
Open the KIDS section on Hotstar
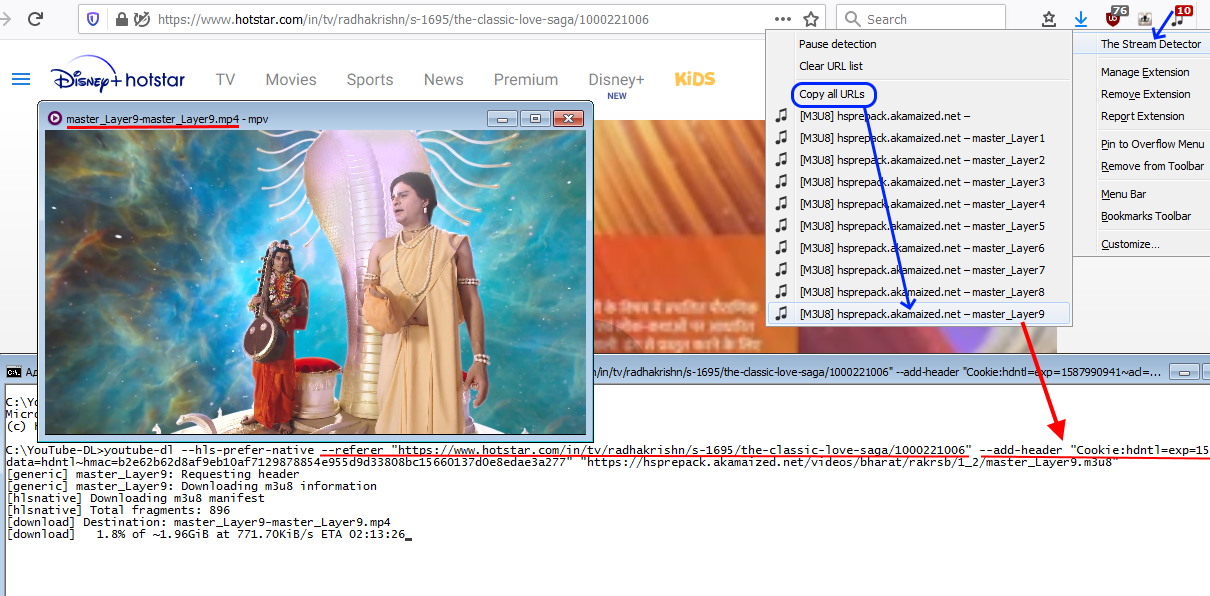(x=695, y=79)
